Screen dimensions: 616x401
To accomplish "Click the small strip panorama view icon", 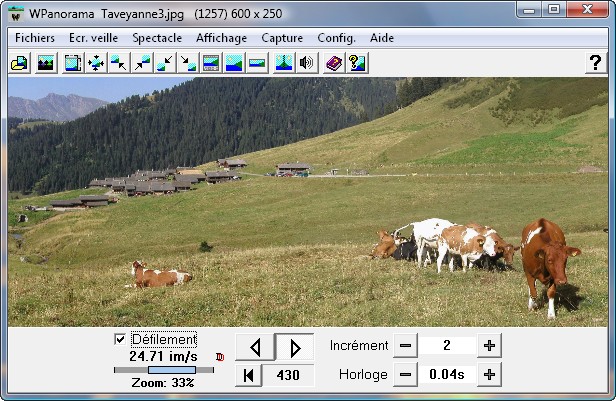I will click(x=257, y=63).
